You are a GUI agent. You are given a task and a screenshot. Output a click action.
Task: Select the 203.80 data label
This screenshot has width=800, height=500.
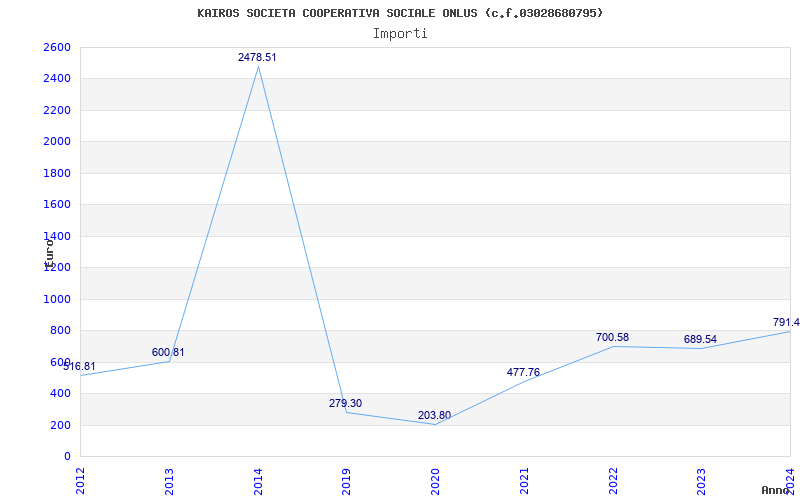434,415
